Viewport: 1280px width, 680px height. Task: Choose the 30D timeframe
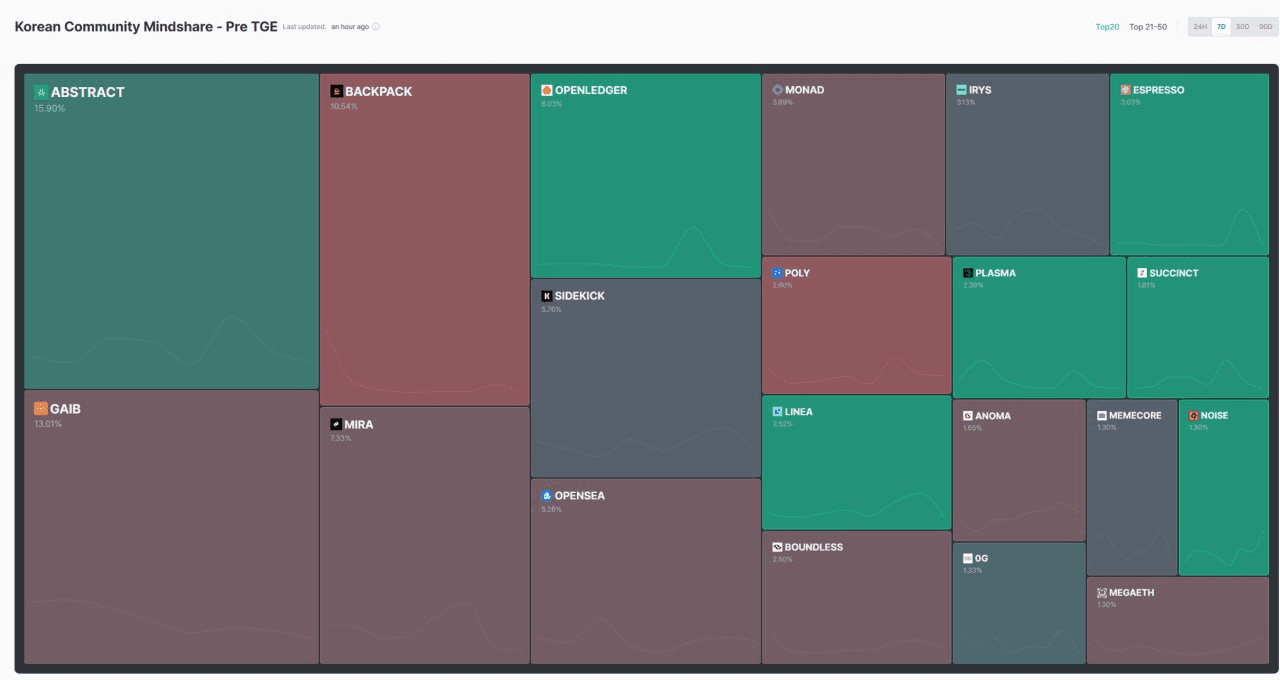[1242, 27]
